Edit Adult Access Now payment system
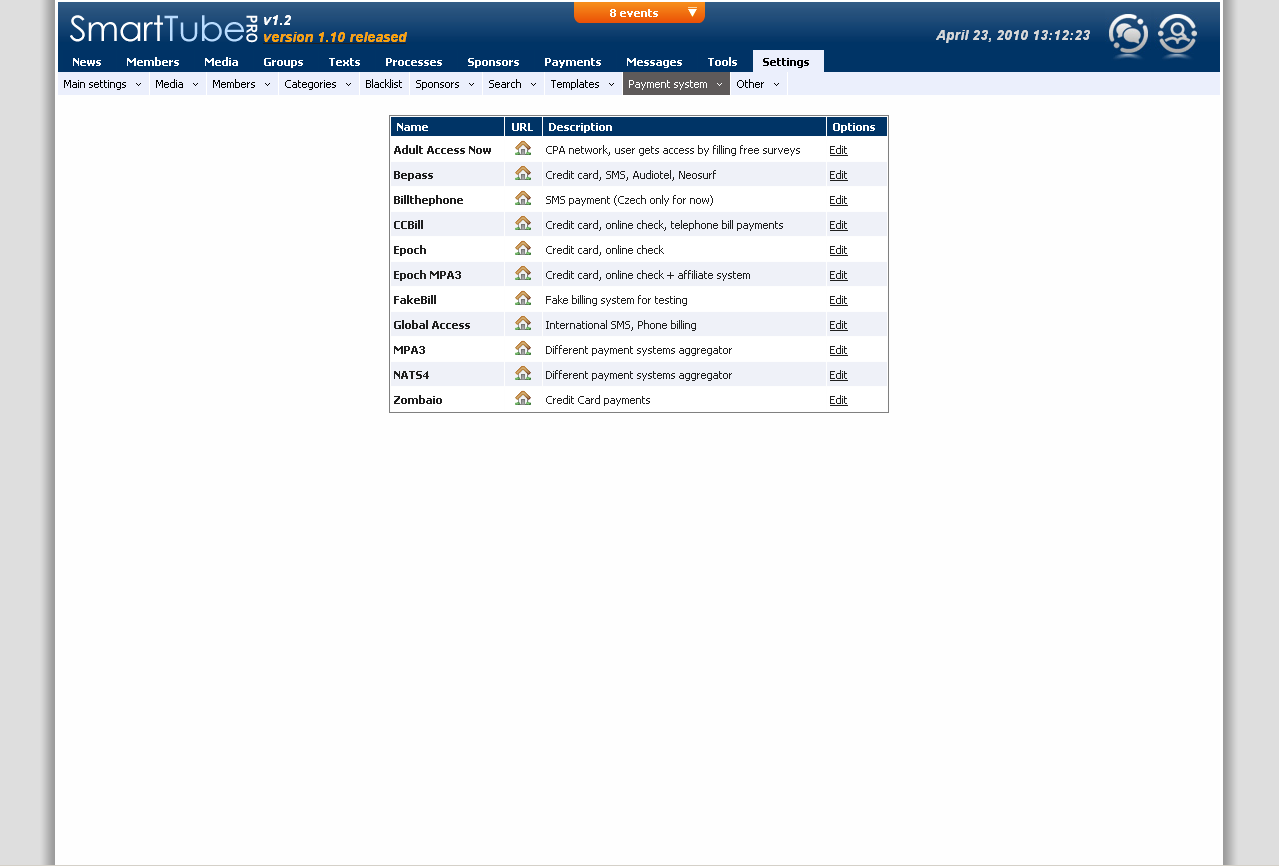This screenshot has height=866, width=1279. 838,150
